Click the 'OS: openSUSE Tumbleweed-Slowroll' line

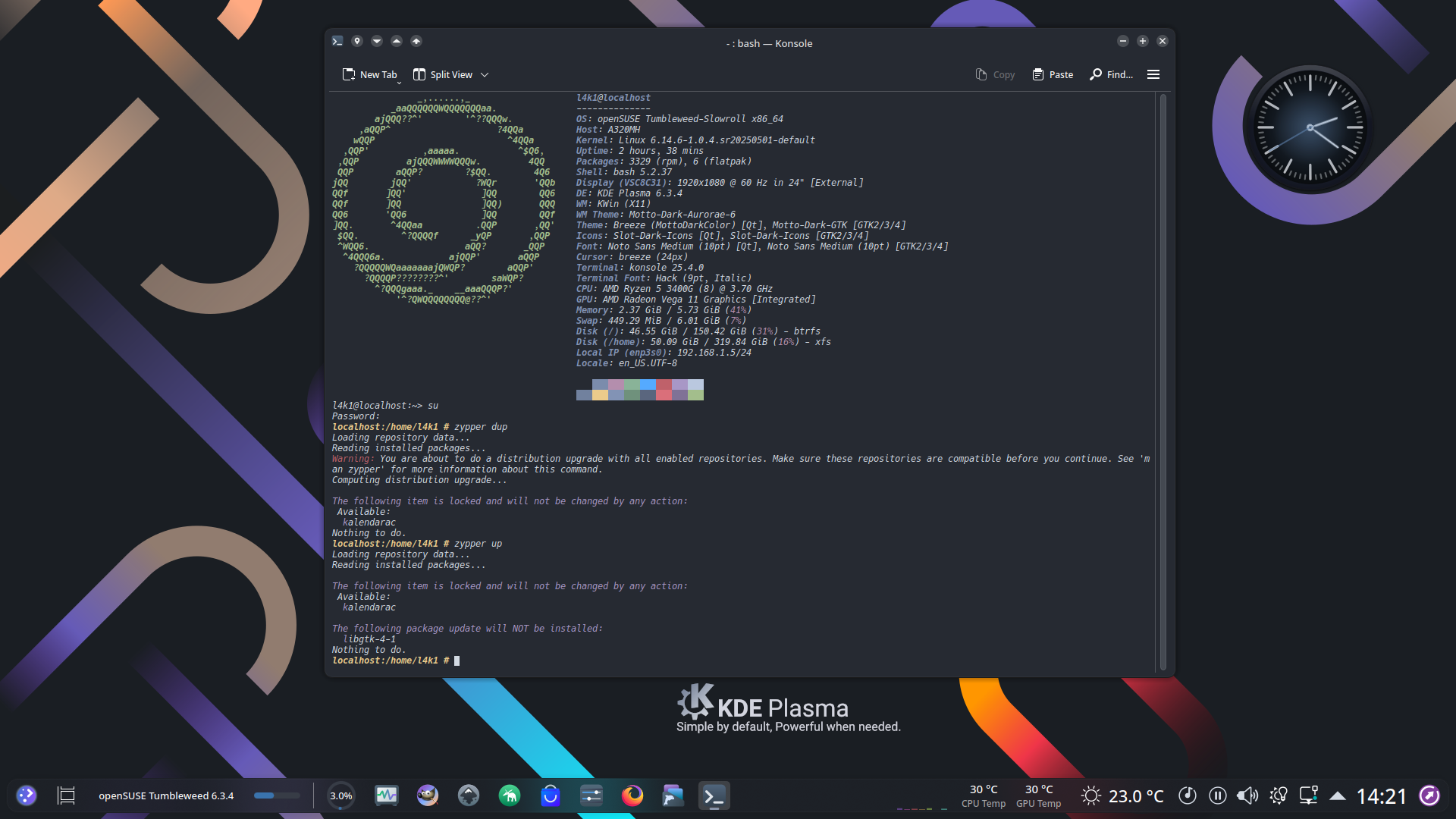click(679, 119)
